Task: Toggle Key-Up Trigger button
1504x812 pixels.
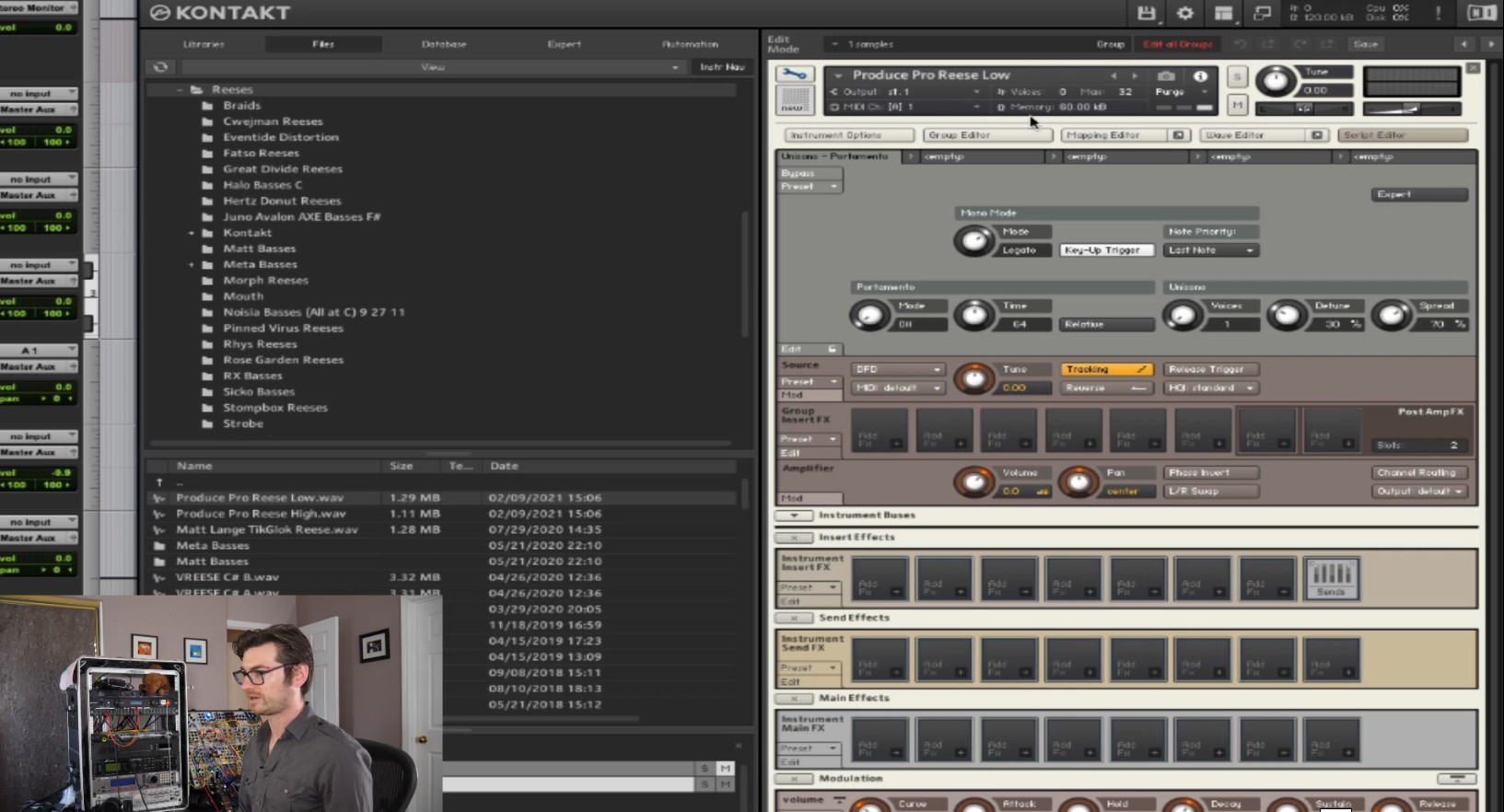Action: 1106,249
